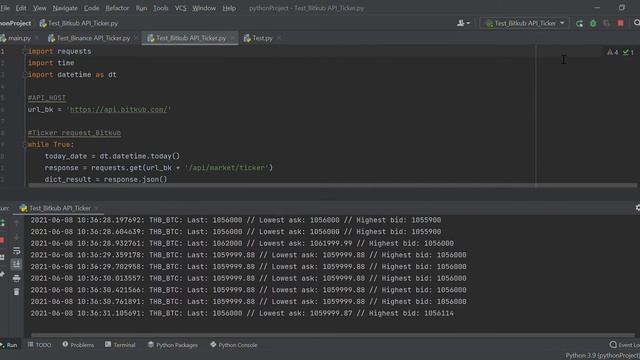Run with coverage icon in the top toolbar
Viewport: 640px width, 360px height.
(607, 24)
